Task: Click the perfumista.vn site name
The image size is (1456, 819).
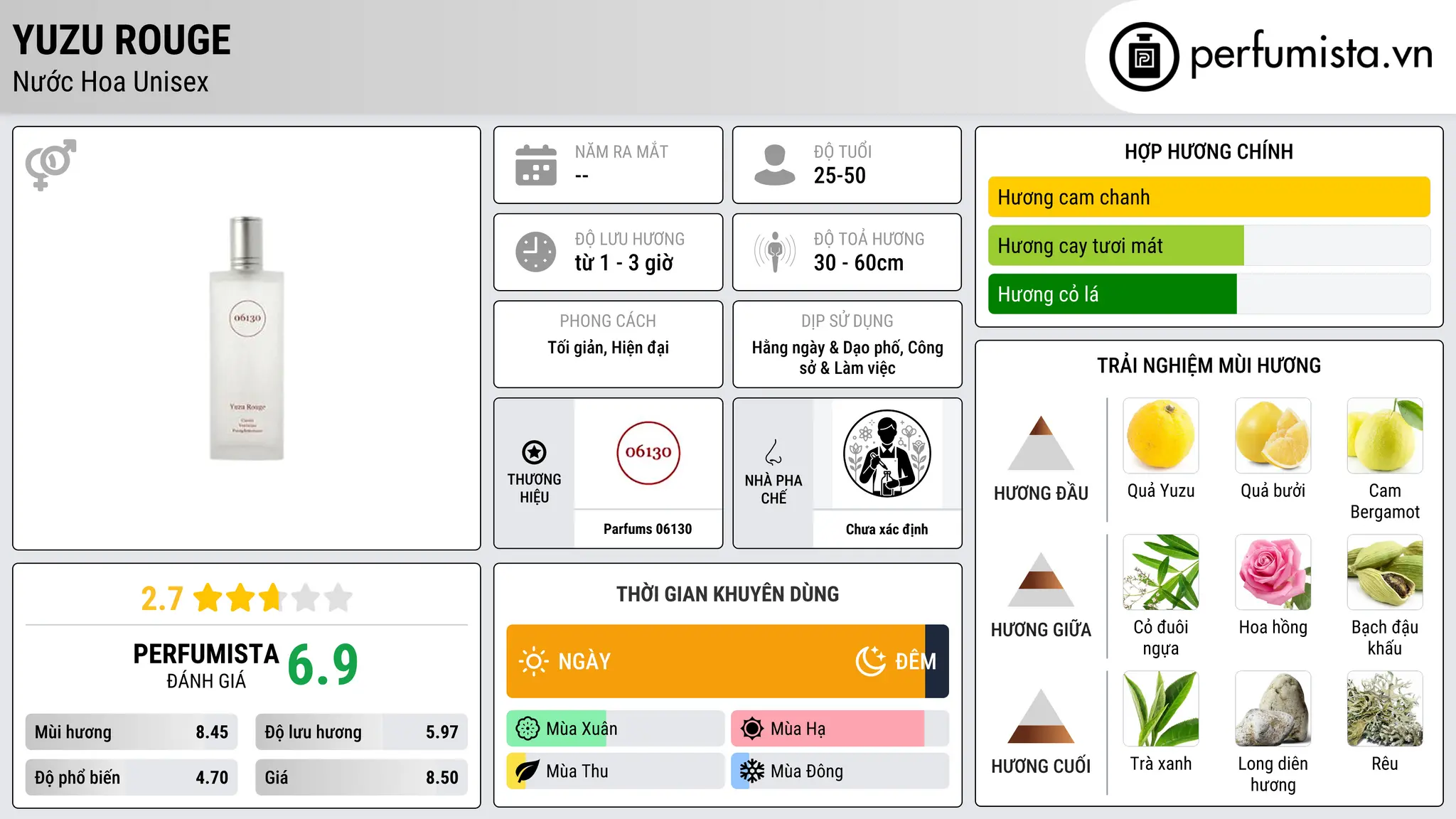Action: (x=1312, y=54)
